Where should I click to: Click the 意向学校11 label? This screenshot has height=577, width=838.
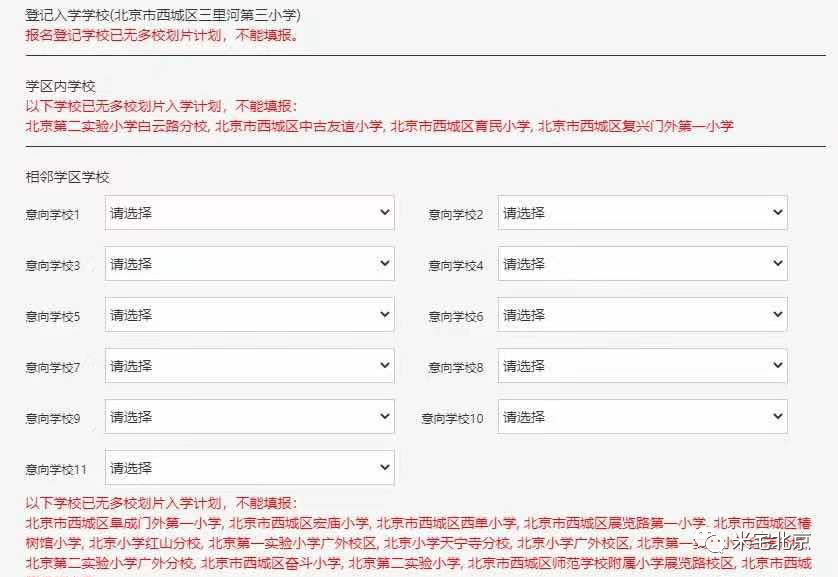pos(56,470)
